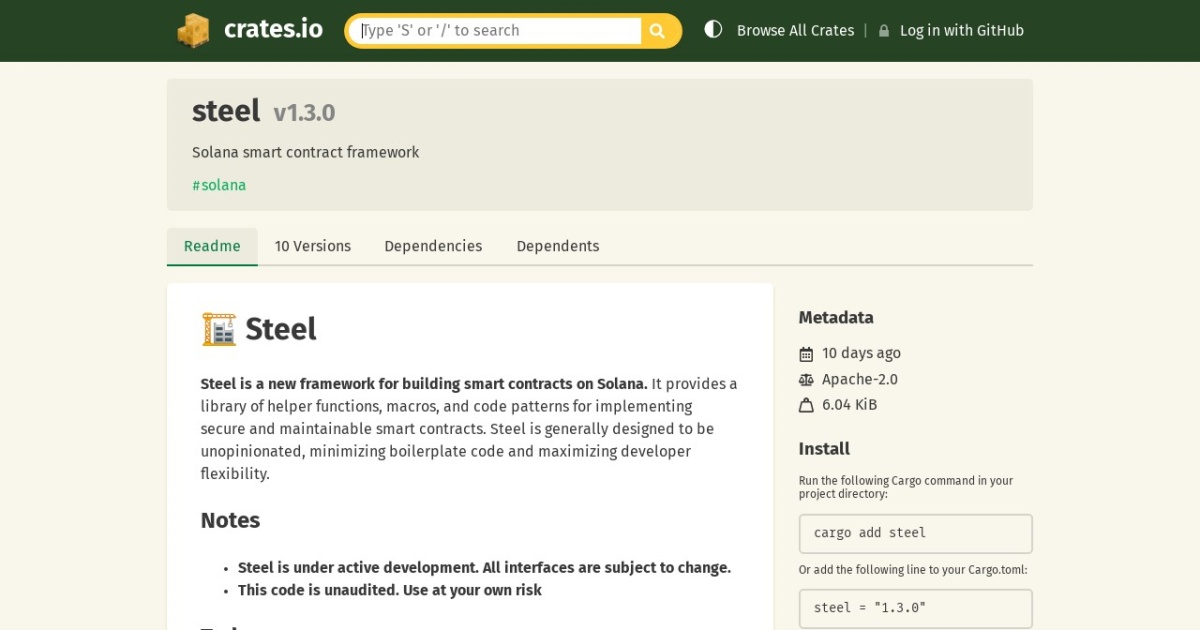Focus the crate search input field

500,31
